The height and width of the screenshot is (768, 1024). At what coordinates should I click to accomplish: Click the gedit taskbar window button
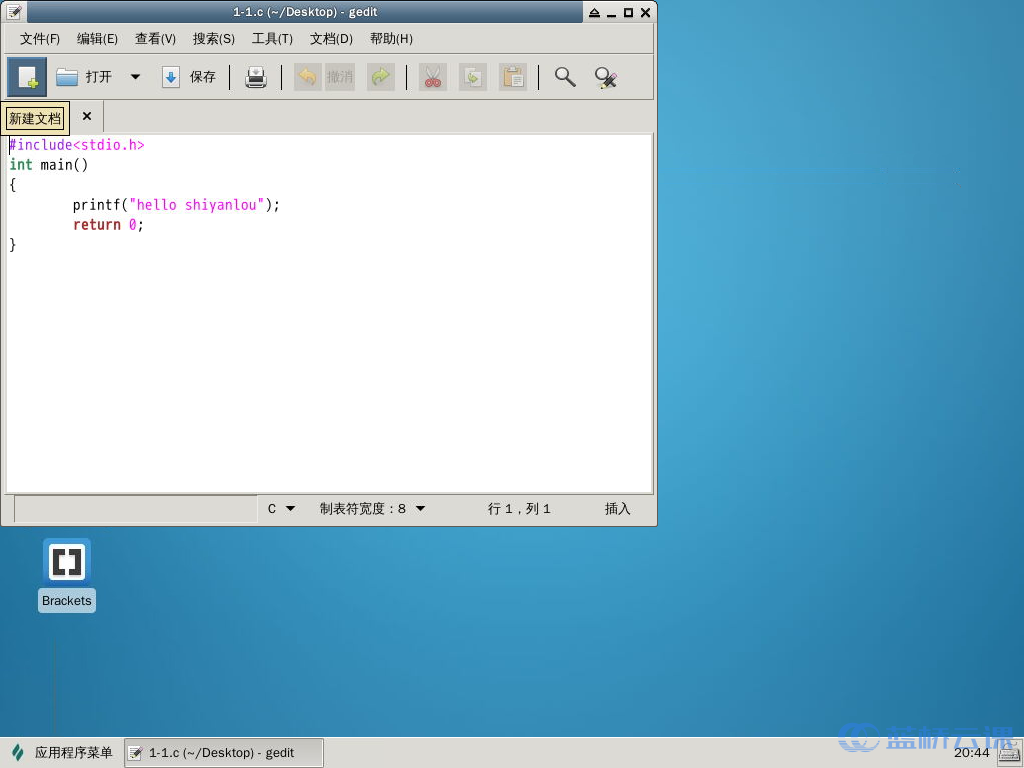224,752
